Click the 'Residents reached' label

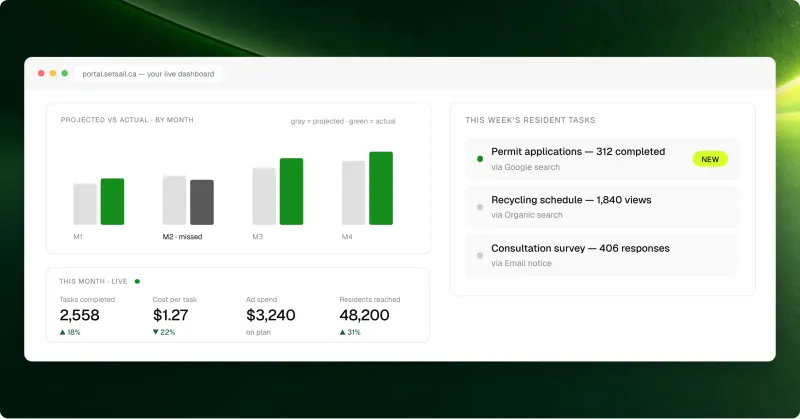coord(370,300)
